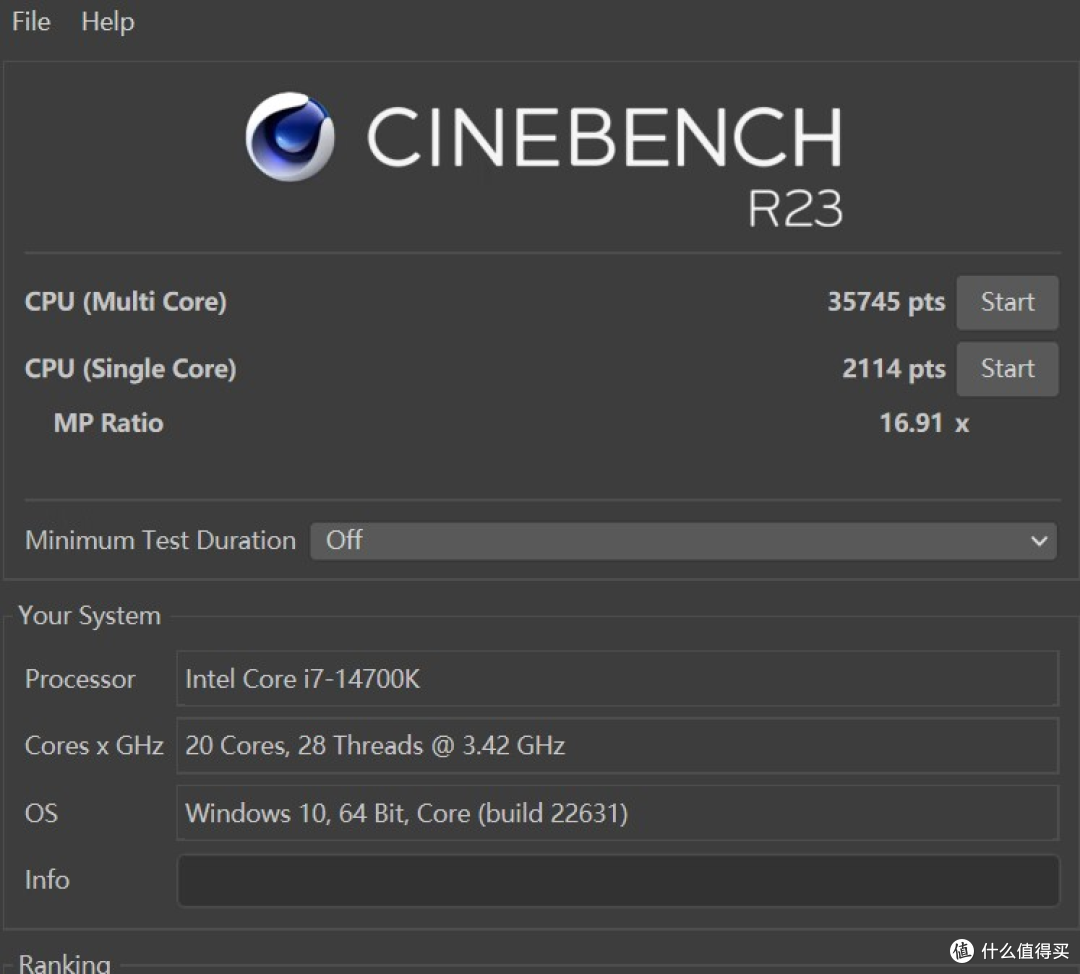Click the 2114 pts single core score

pyautogui.click(x=893, y=369)
